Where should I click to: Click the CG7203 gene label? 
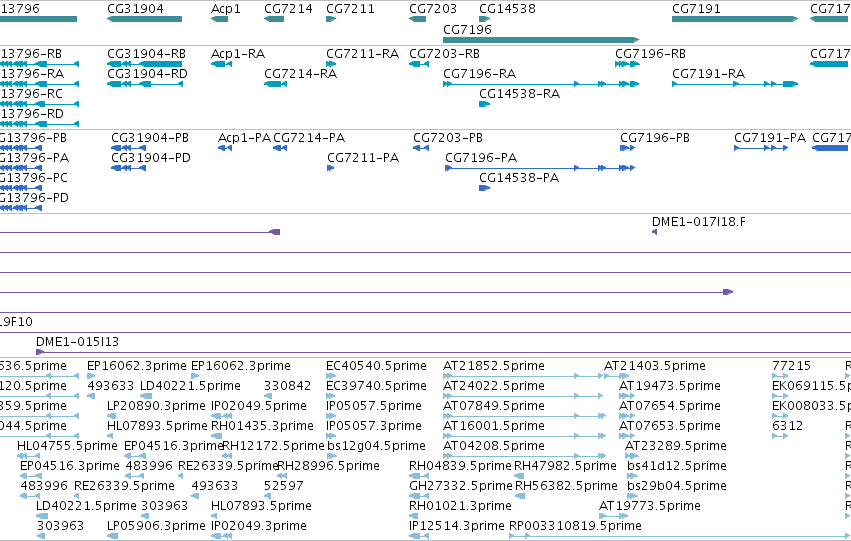point(433,9)
